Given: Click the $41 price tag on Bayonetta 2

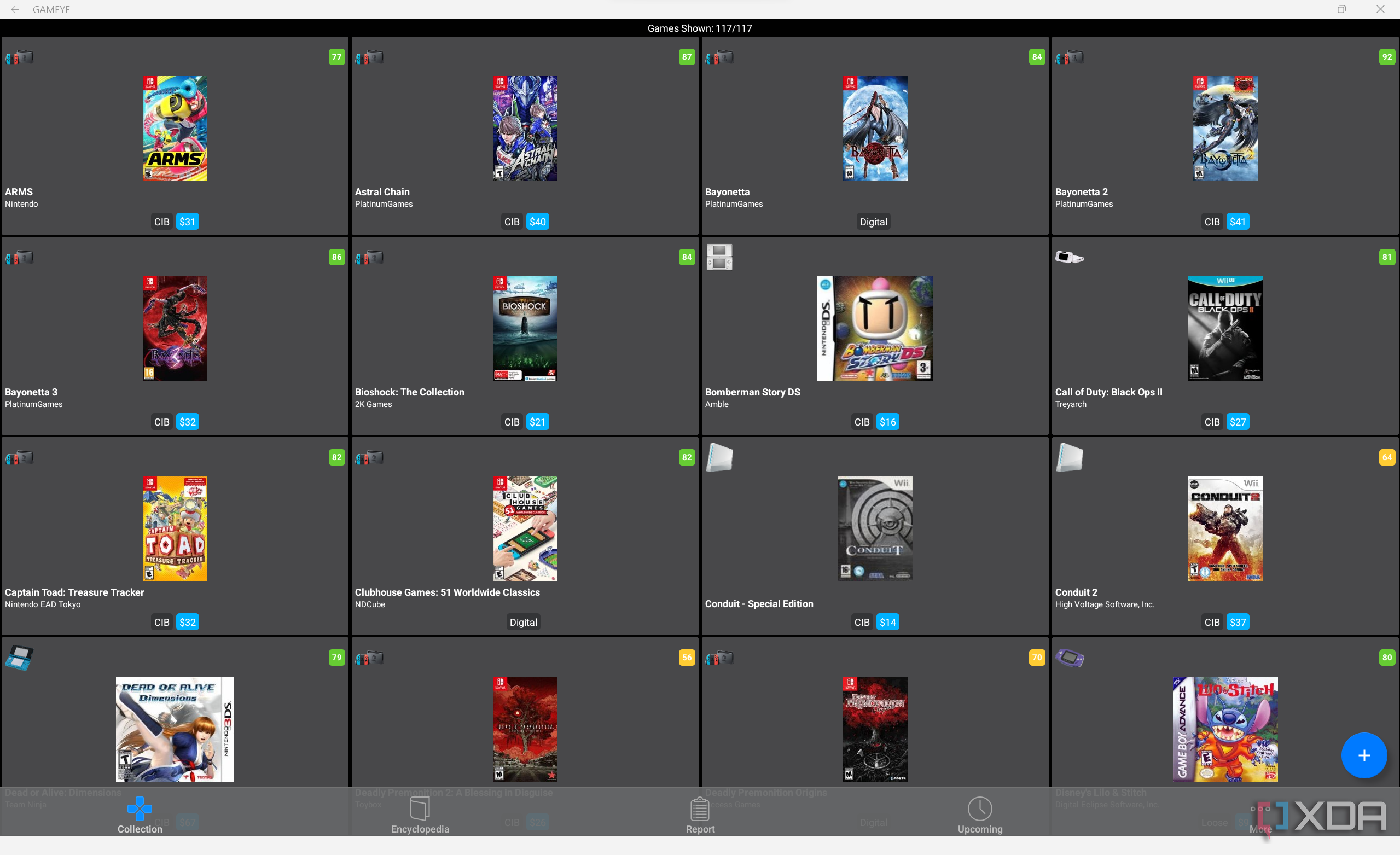Looking at the screenshot, I should click(x=1238, y=222).
